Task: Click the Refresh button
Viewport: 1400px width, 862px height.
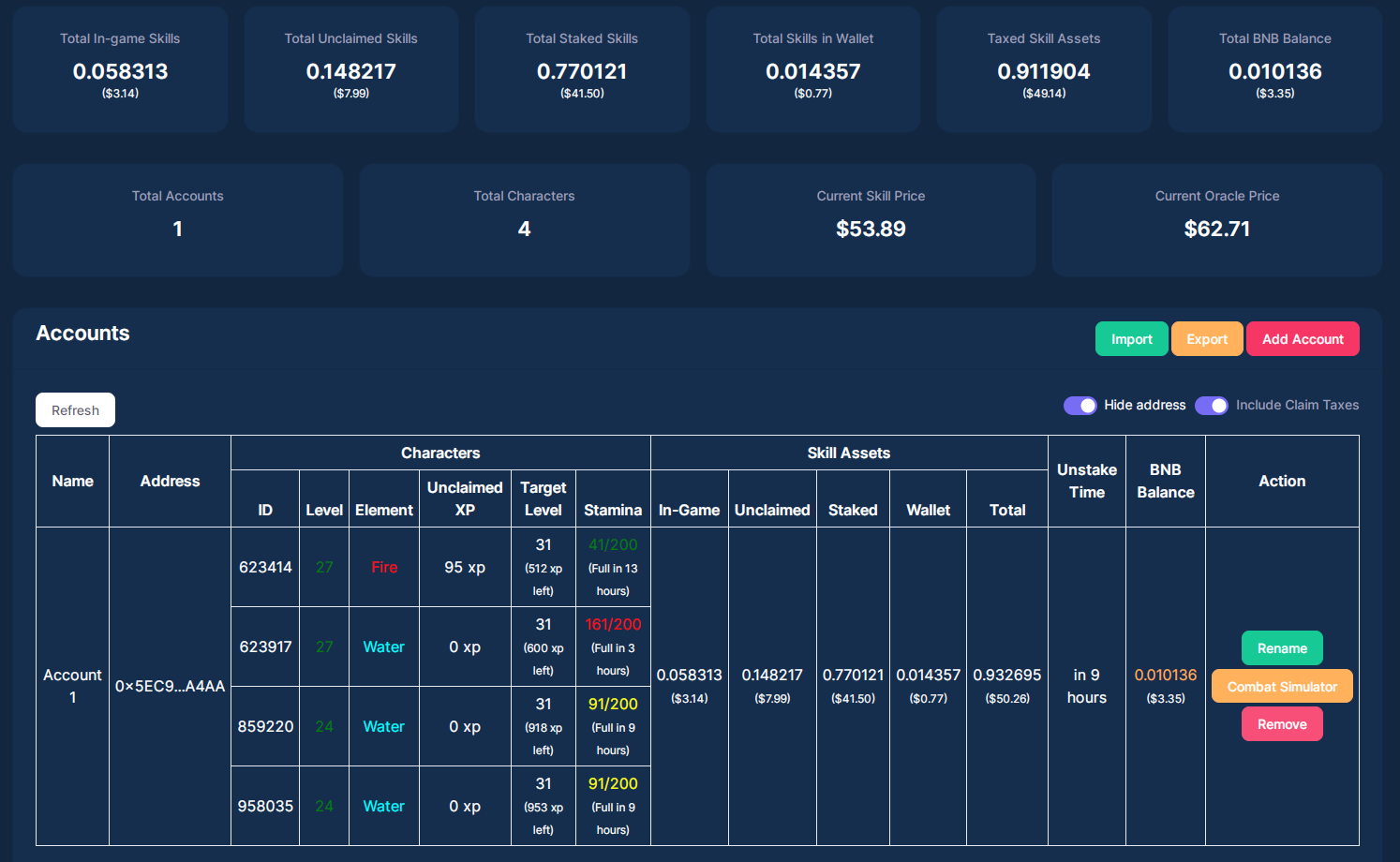Action: (75, 410)
